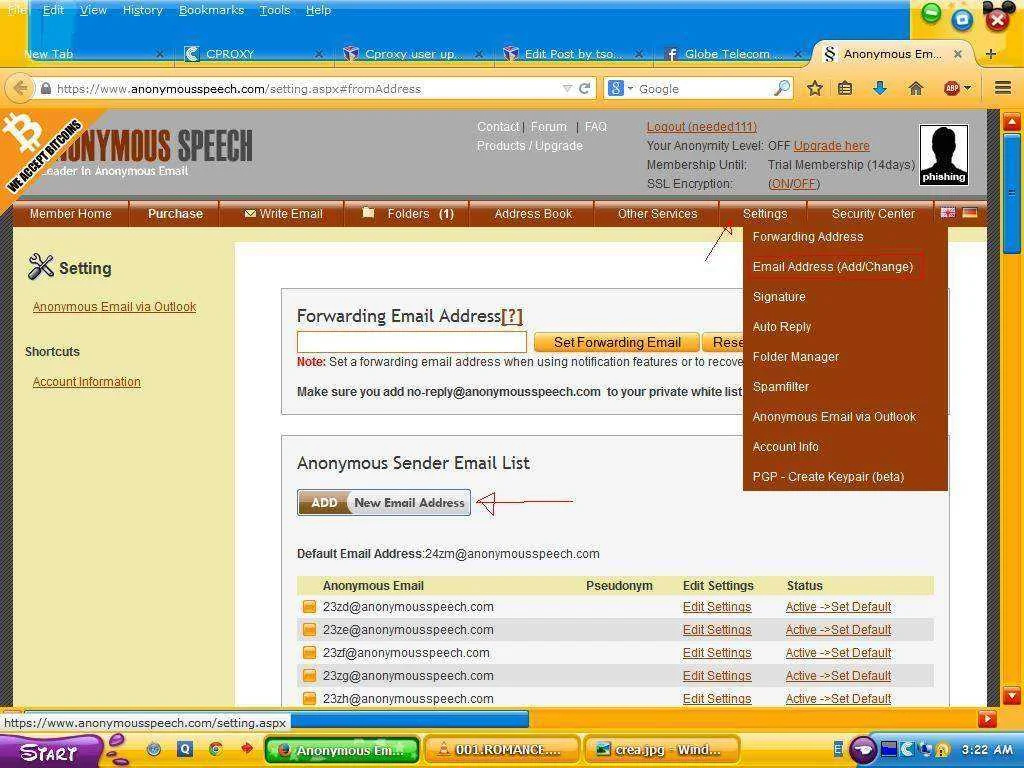Click scrollbar down arrow button
The height and width of the screenshot is (768, 1024).
point(1011,694)
